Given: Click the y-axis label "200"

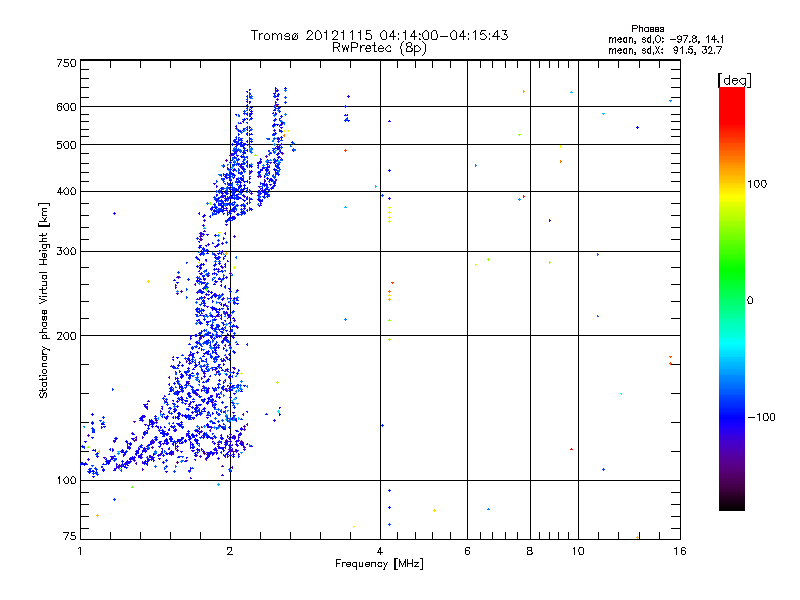Looking at the screenshot, I should 66,336.
